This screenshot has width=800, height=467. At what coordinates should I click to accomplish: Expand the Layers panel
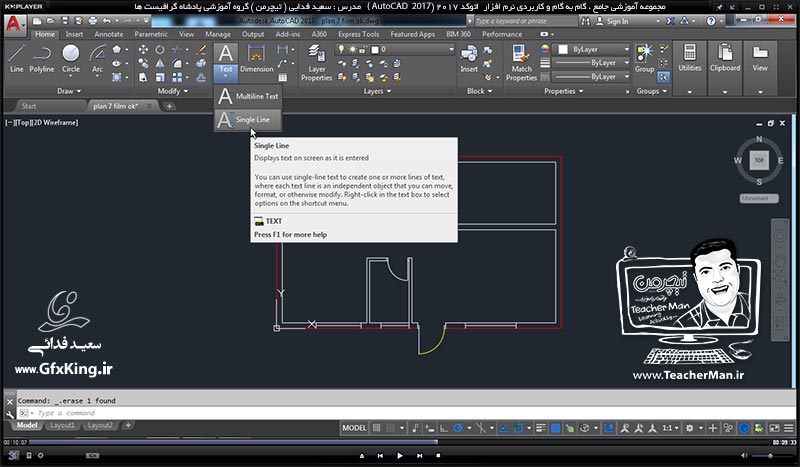[x=377, y=91]
